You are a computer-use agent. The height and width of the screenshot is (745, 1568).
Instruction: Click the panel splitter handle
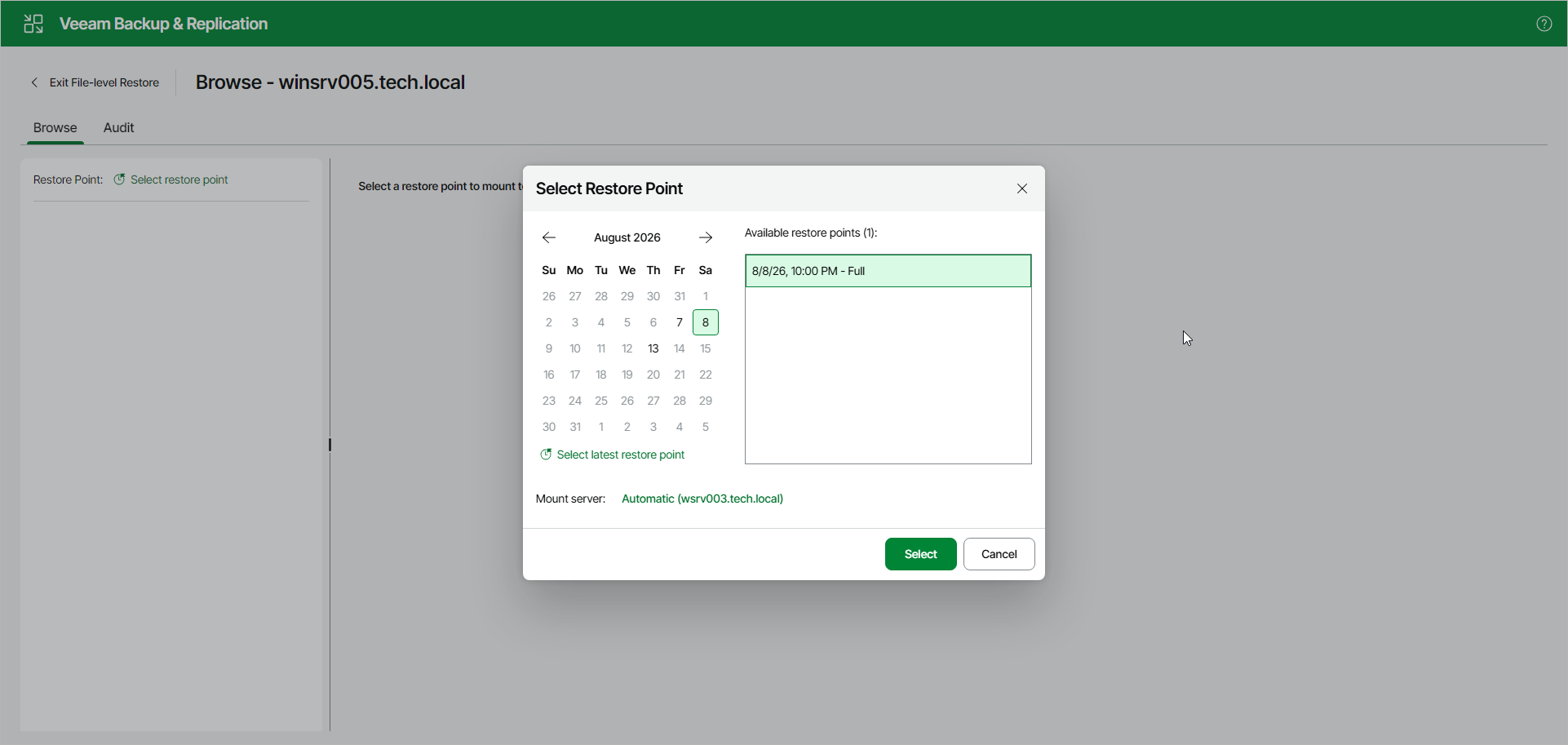point(330,445)
